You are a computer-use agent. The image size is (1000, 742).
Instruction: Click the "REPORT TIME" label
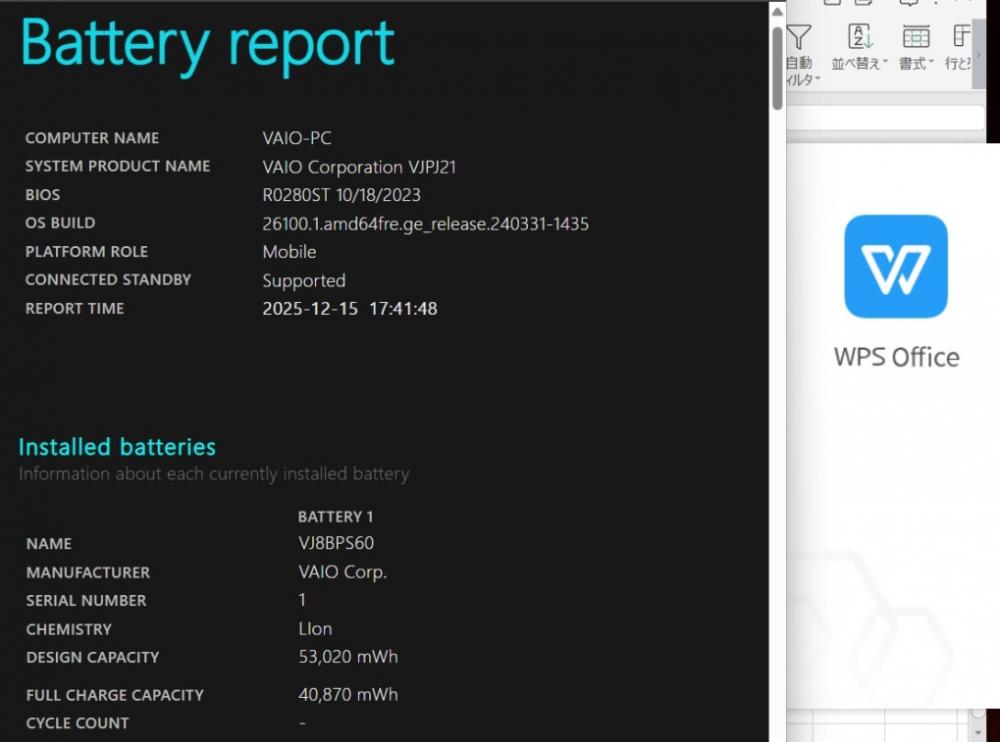point(75,308)
